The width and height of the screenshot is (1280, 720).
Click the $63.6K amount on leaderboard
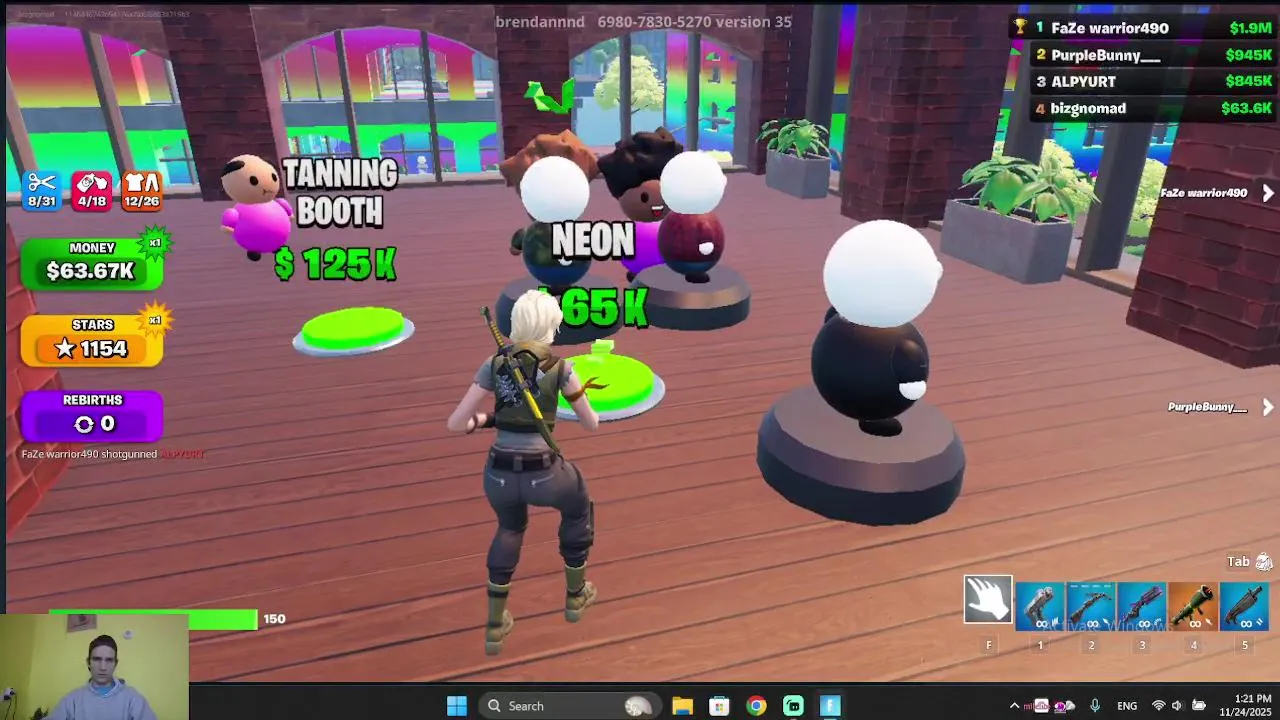[x=1246, y=108]
